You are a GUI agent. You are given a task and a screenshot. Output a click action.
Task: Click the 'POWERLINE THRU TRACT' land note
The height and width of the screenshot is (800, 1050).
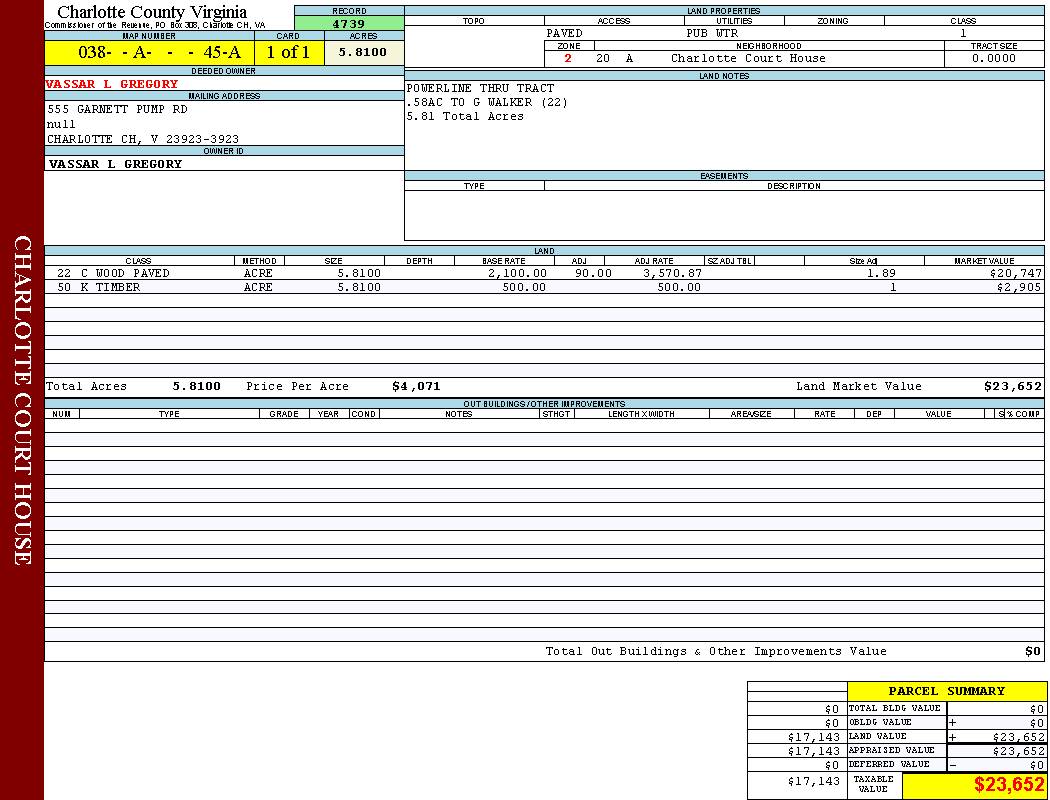tap(480, 89)
